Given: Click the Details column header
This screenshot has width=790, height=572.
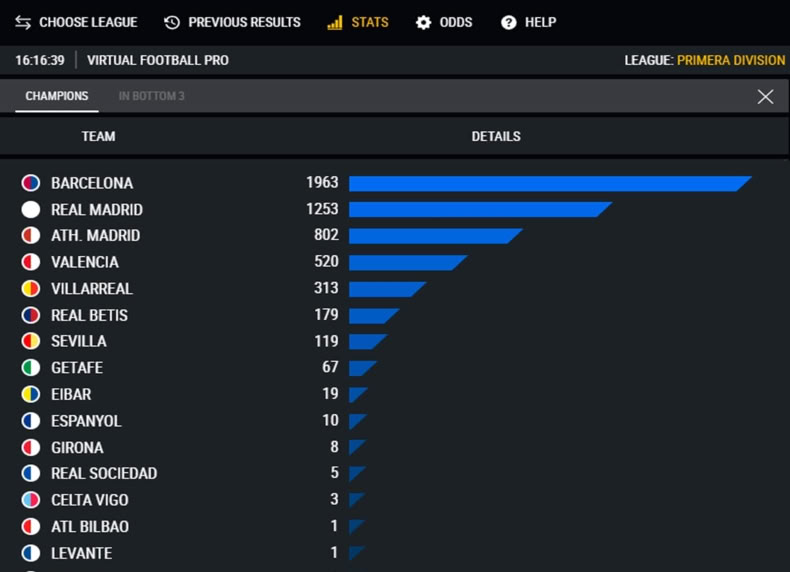Looking at the screenshot, I should pos(496,136).
